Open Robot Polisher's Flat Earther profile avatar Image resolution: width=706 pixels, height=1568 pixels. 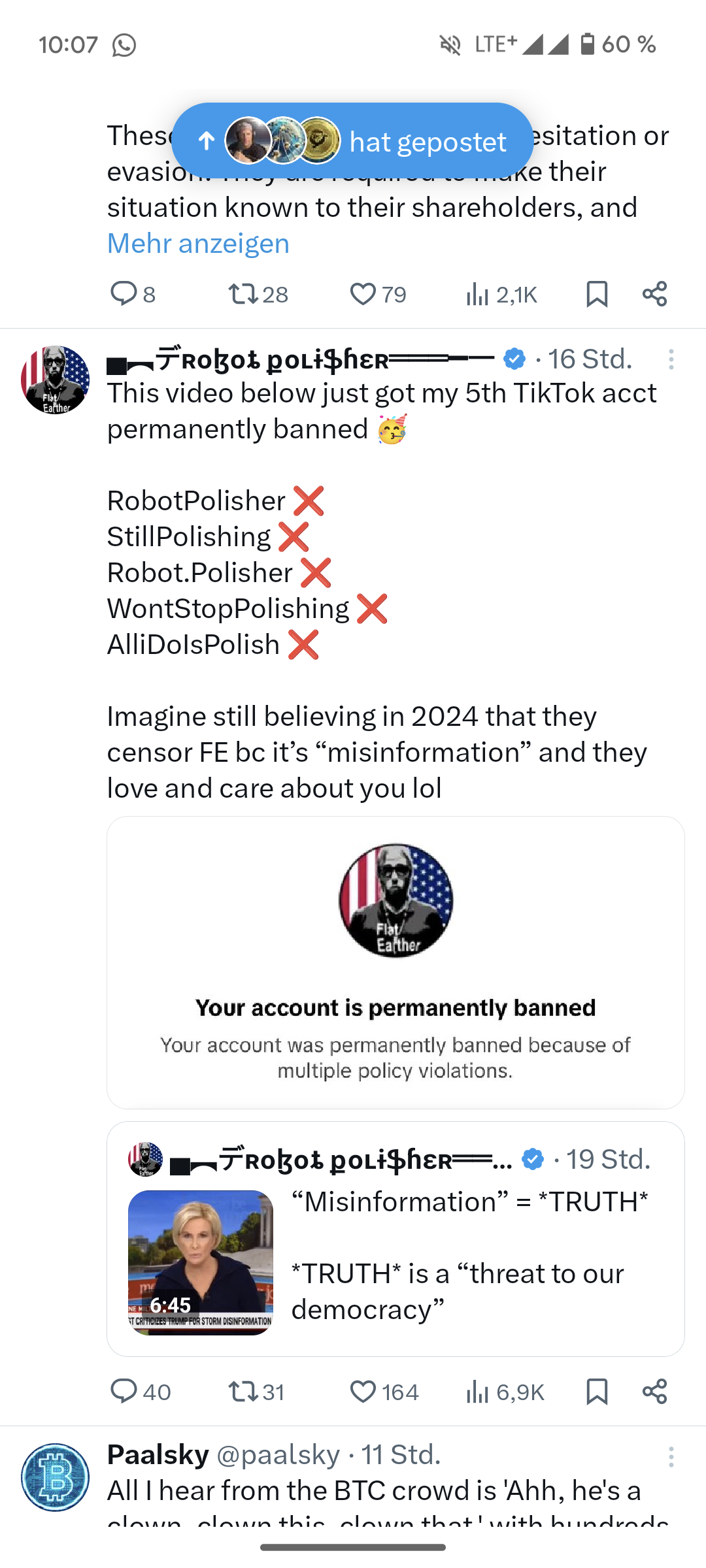click(56, 380)
